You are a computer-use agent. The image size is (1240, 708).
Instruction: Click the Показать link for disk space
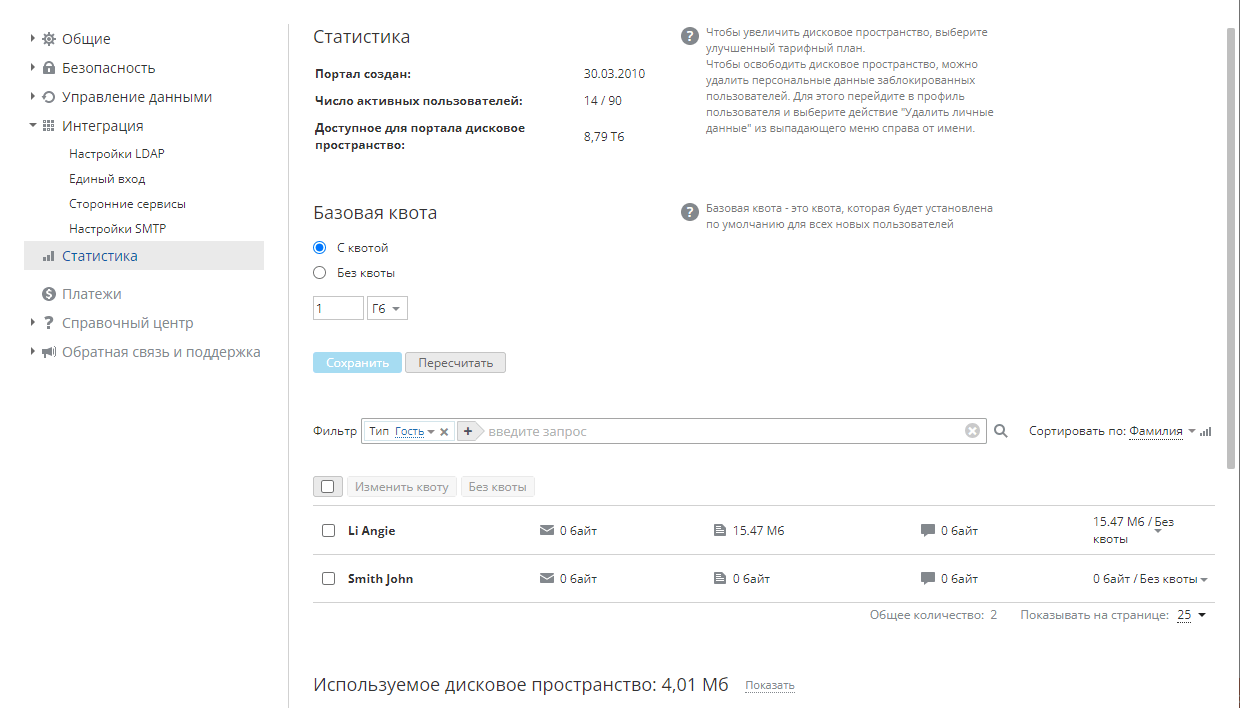(770, 686)
